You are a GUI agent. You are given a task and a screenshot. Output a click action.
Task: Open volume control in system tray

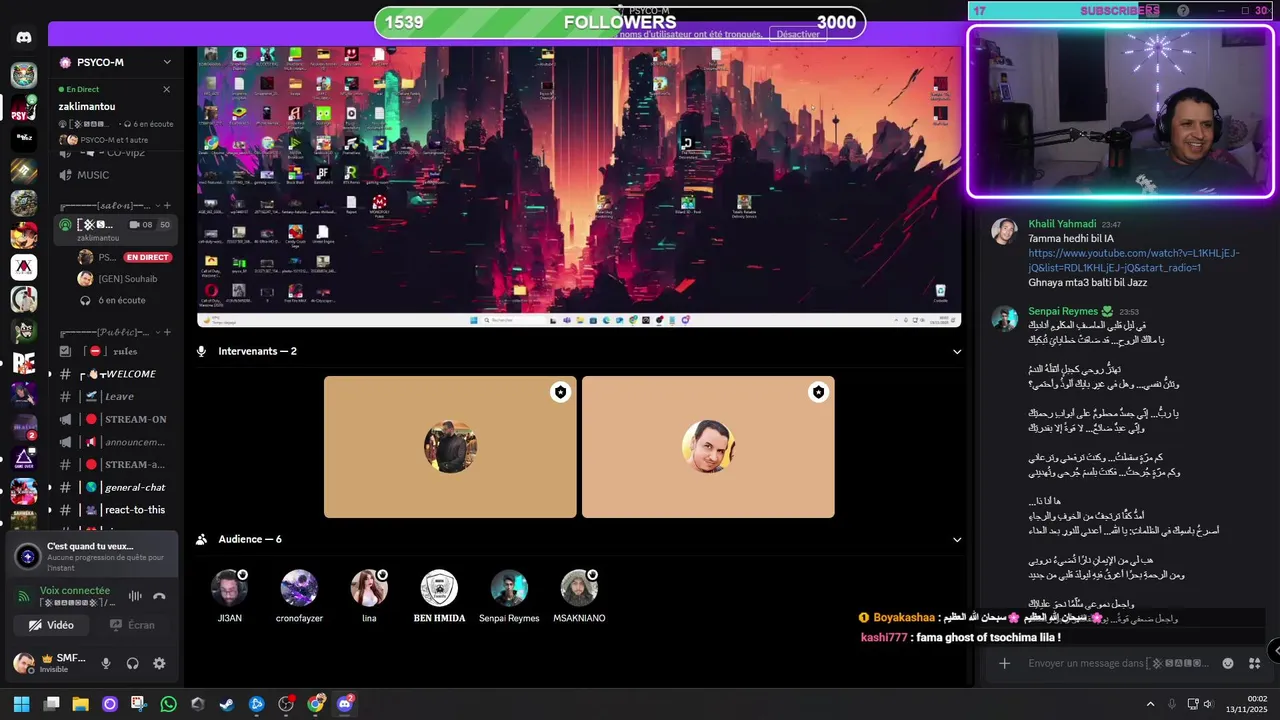tap(1207, 704)
